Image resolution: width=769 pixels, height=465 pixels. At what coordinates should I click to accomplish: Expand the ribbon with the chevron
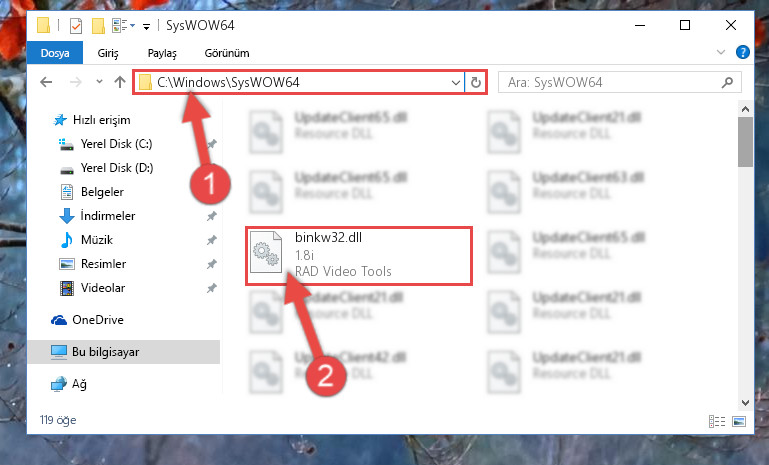[x=720, y=52]
